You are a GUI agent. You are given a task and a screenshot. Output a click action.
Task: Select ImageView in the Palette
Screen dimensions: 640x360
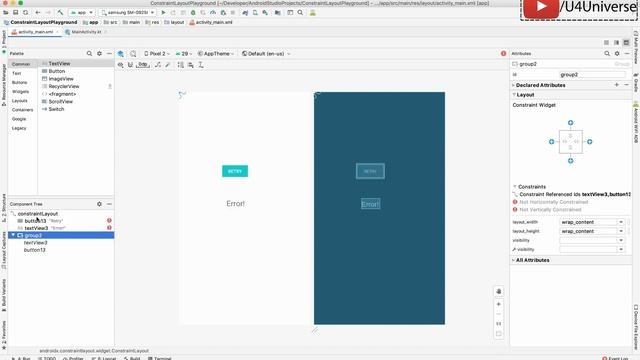pyautogui.click(x=61, y=79)
